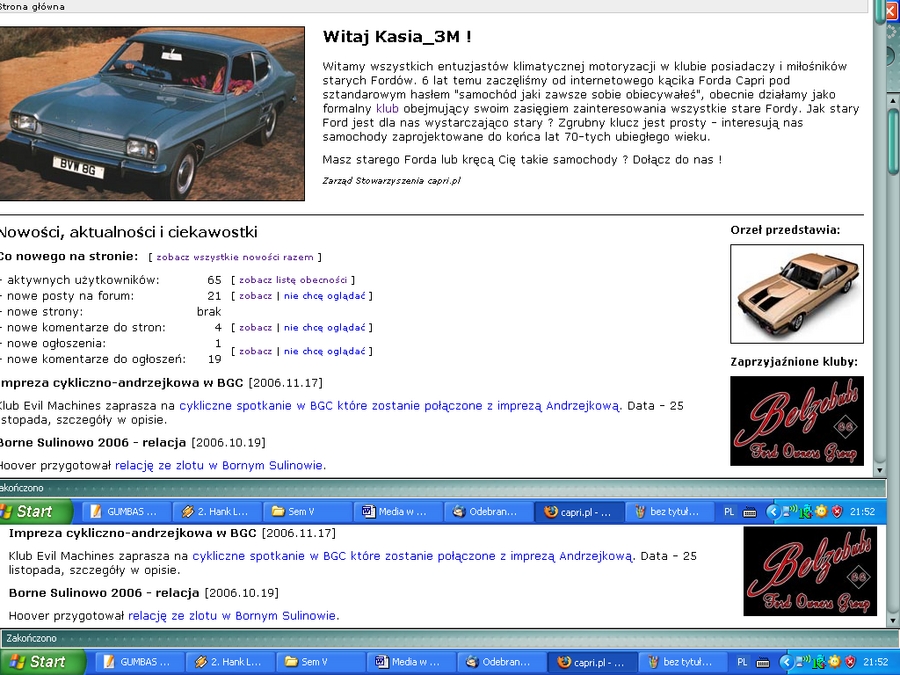This screenshot has width=900, height=675.
Task: Open the GUMBAS window from the upper taskbar
Action: pyautogui.click(x=127, y=511)
